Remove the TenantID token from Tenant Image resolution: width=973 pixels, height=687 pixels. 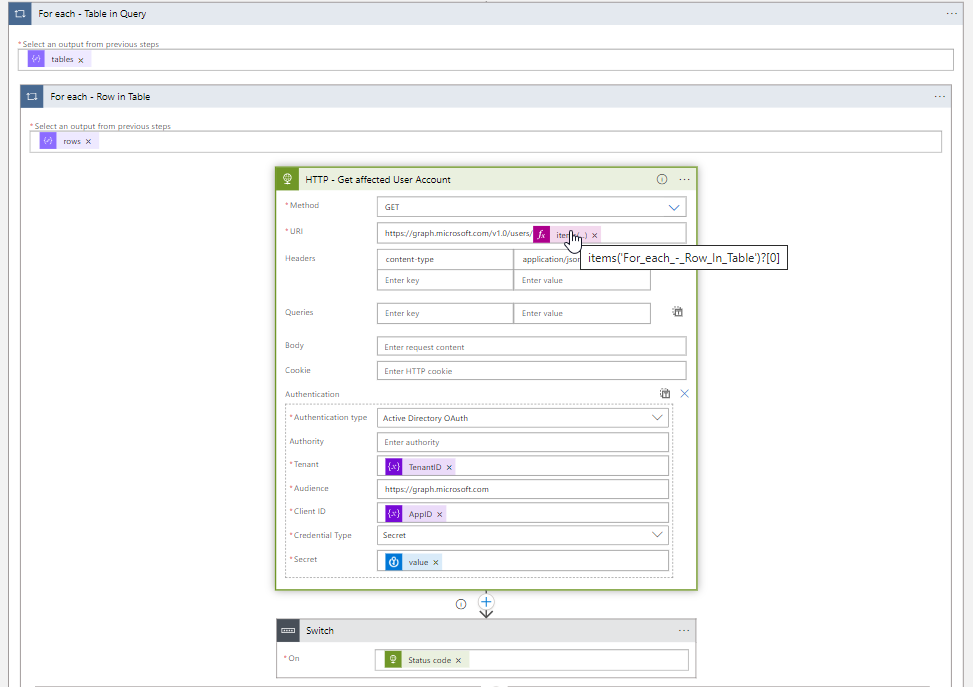pyautogui.click(x=449, y=467)
